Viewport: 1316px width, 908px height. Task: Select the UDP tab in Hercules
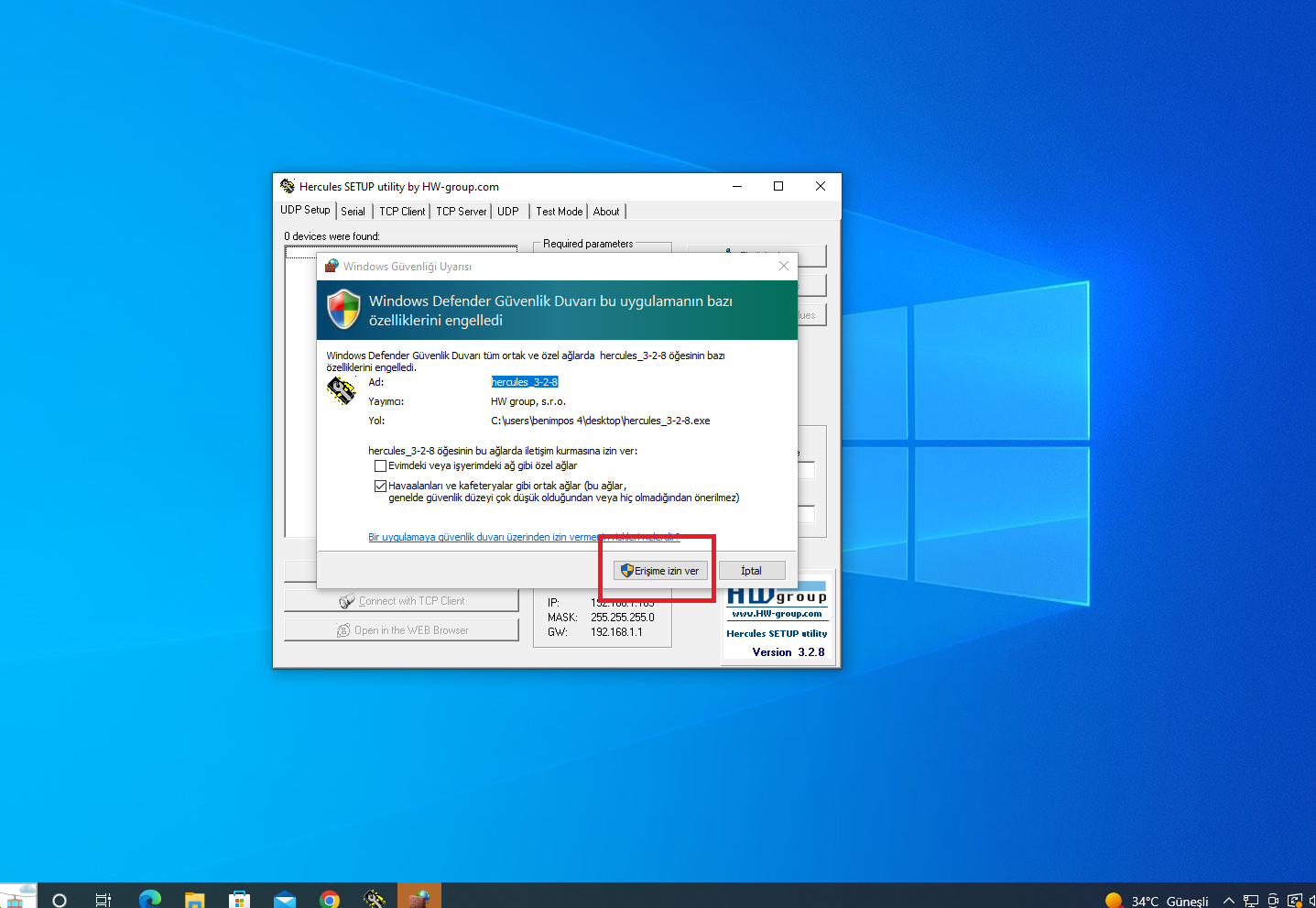pos(508,212)
